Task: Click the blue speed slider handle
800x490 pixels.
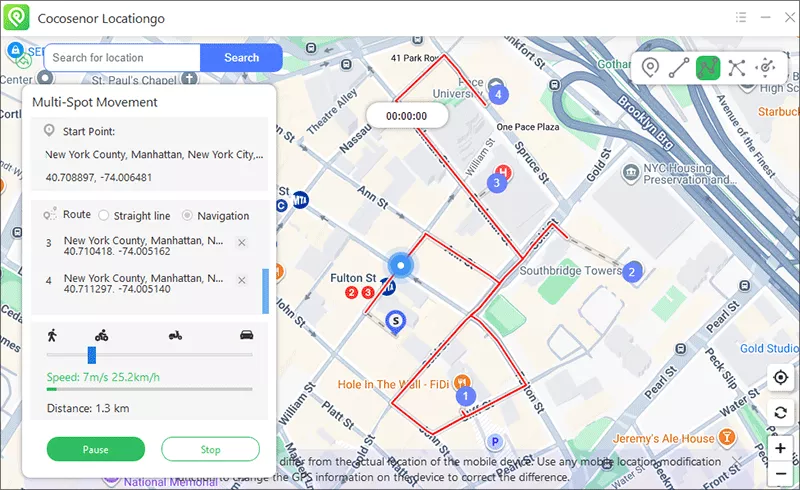Action: click(x=91, y=354)
